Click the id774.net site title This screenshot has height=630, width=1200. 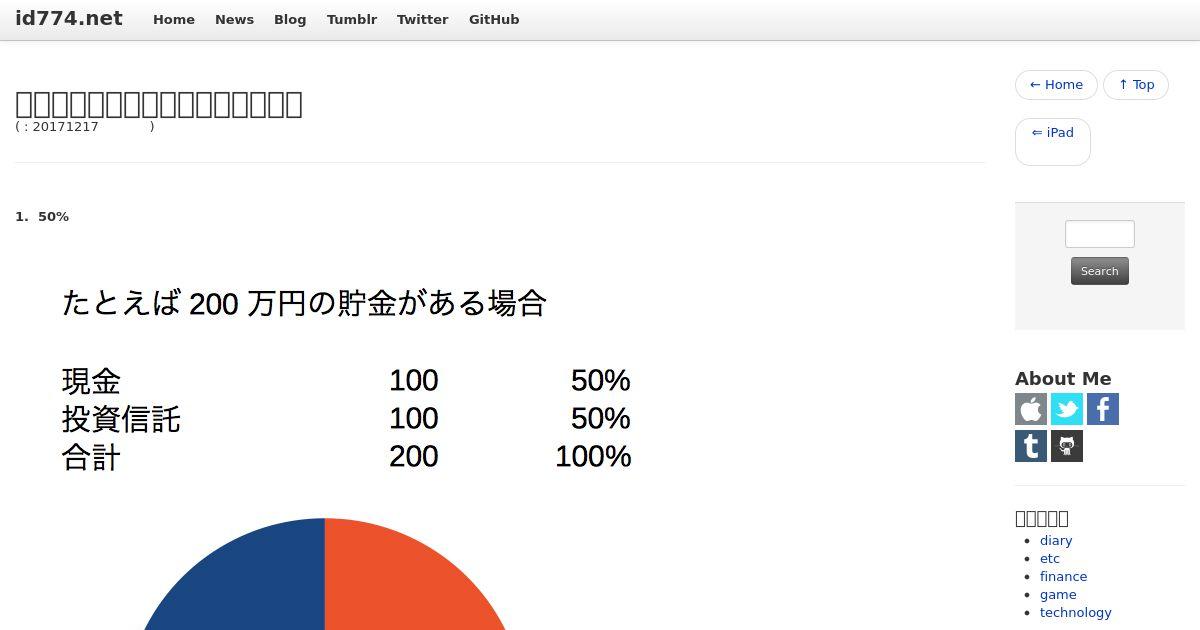click(x=69, y=18)
